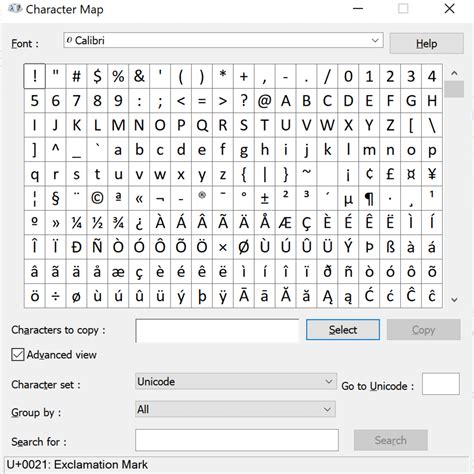Click the status bar Exclamation Mark text
This screenshot has height=474, width=474.
coord(101,464)
